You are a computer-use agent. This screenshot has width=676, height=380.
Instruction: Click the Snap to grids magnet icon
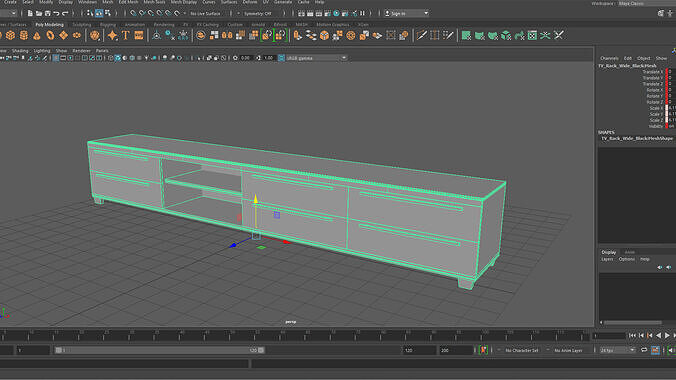click(x=133, y=13)
